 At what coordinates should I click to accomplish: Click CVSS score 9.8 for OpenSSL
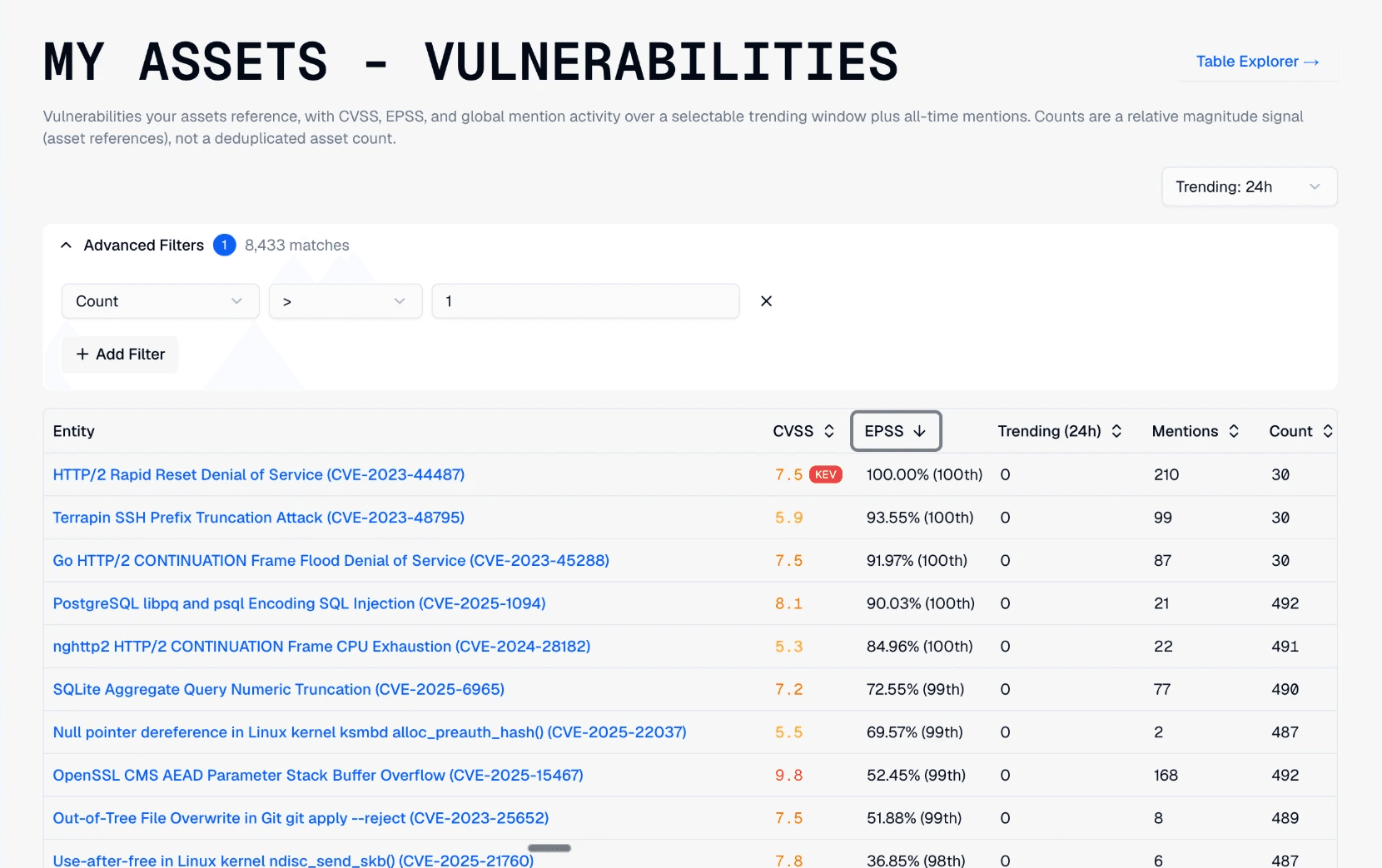click(x=789, y=776)
